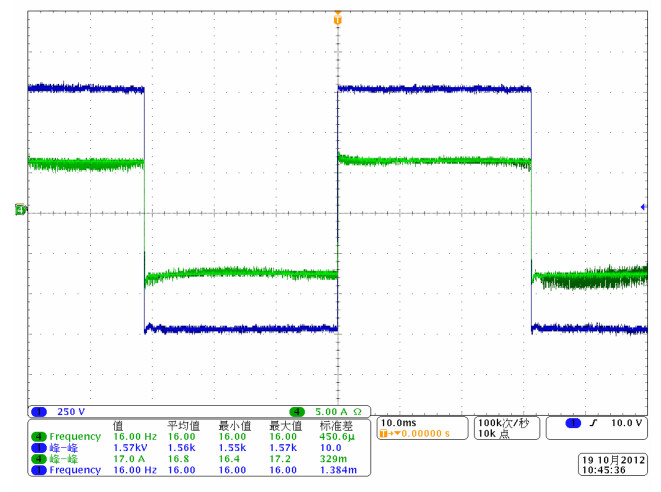Click the 10k 点 record length readout

tap(496, 435)
